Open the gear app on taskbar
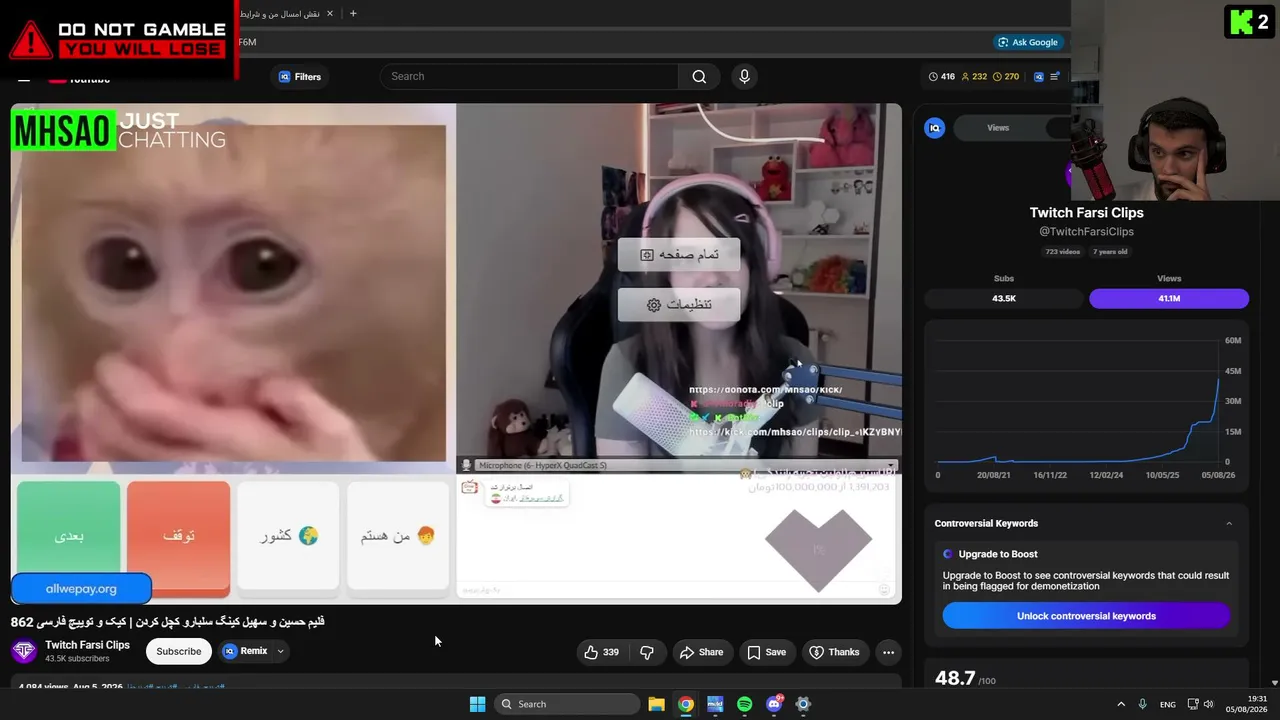The width and height of the screenshot is (1280, 720). [x=803, y=704]
